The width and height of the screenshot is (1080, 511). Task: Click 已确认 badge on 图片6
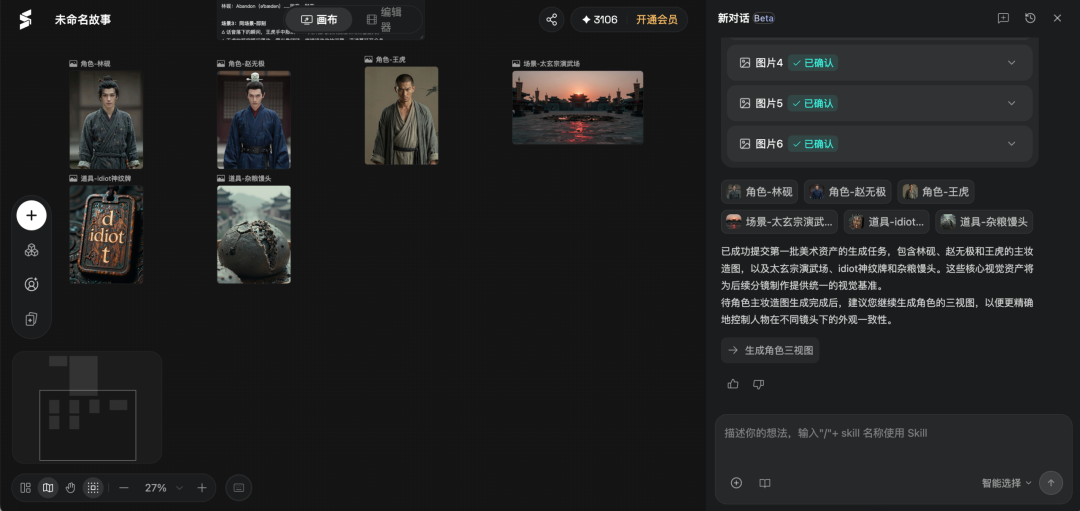coord(813,144)
